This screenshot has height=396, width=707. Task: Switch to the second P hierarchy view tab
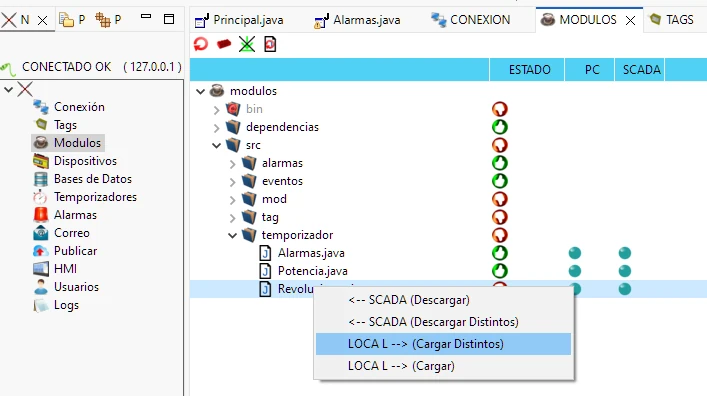pos(109,20)
